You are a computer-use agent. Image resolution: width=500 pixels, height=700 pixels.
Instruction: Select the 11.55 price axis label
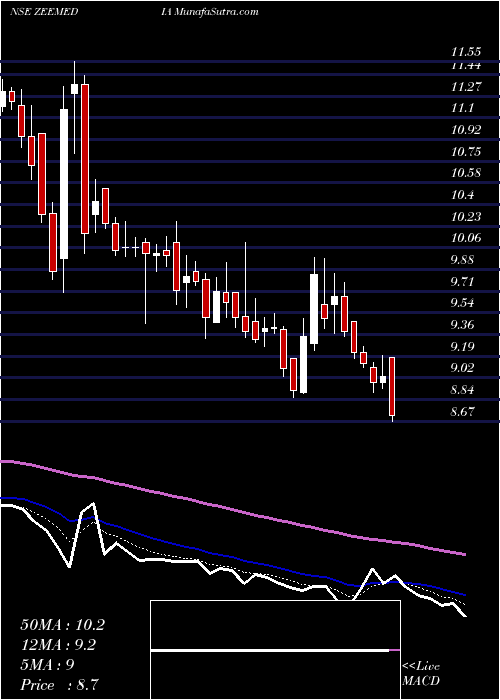[x=466, y=52]
